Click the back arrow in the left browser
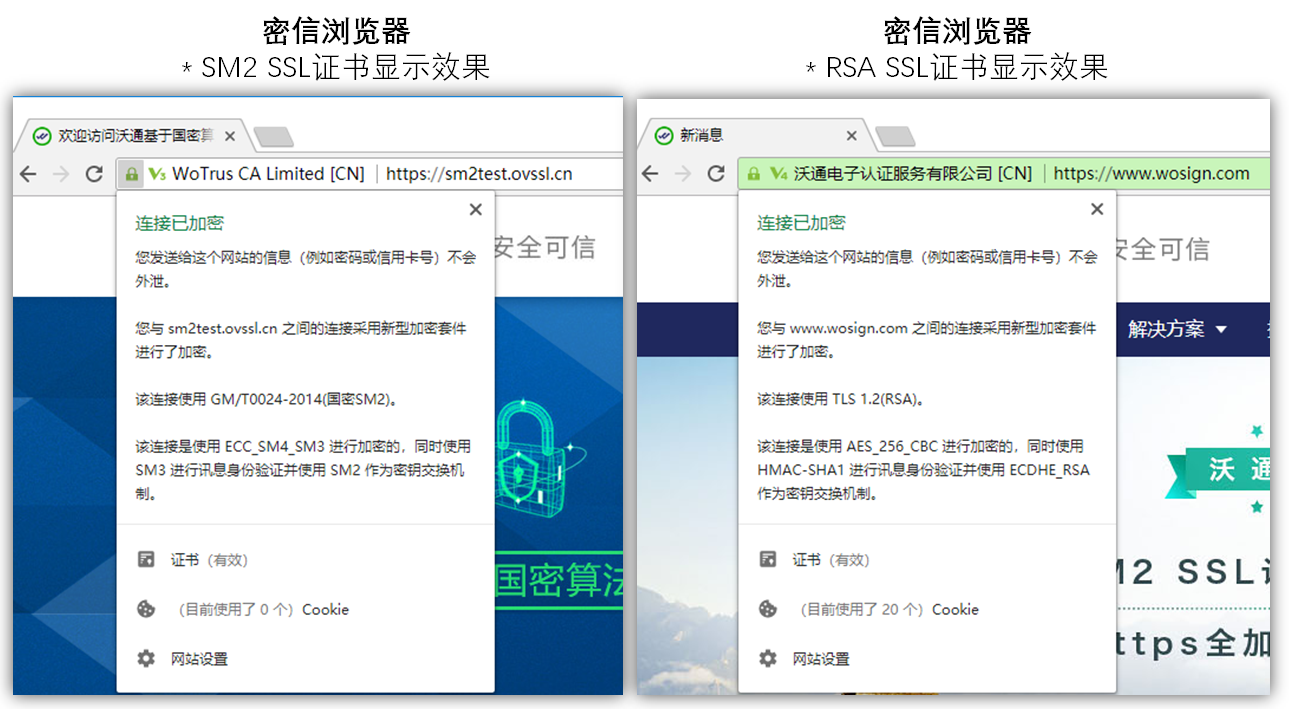The height and width of the screenshot is (709, 1289). tap(27, 172)
